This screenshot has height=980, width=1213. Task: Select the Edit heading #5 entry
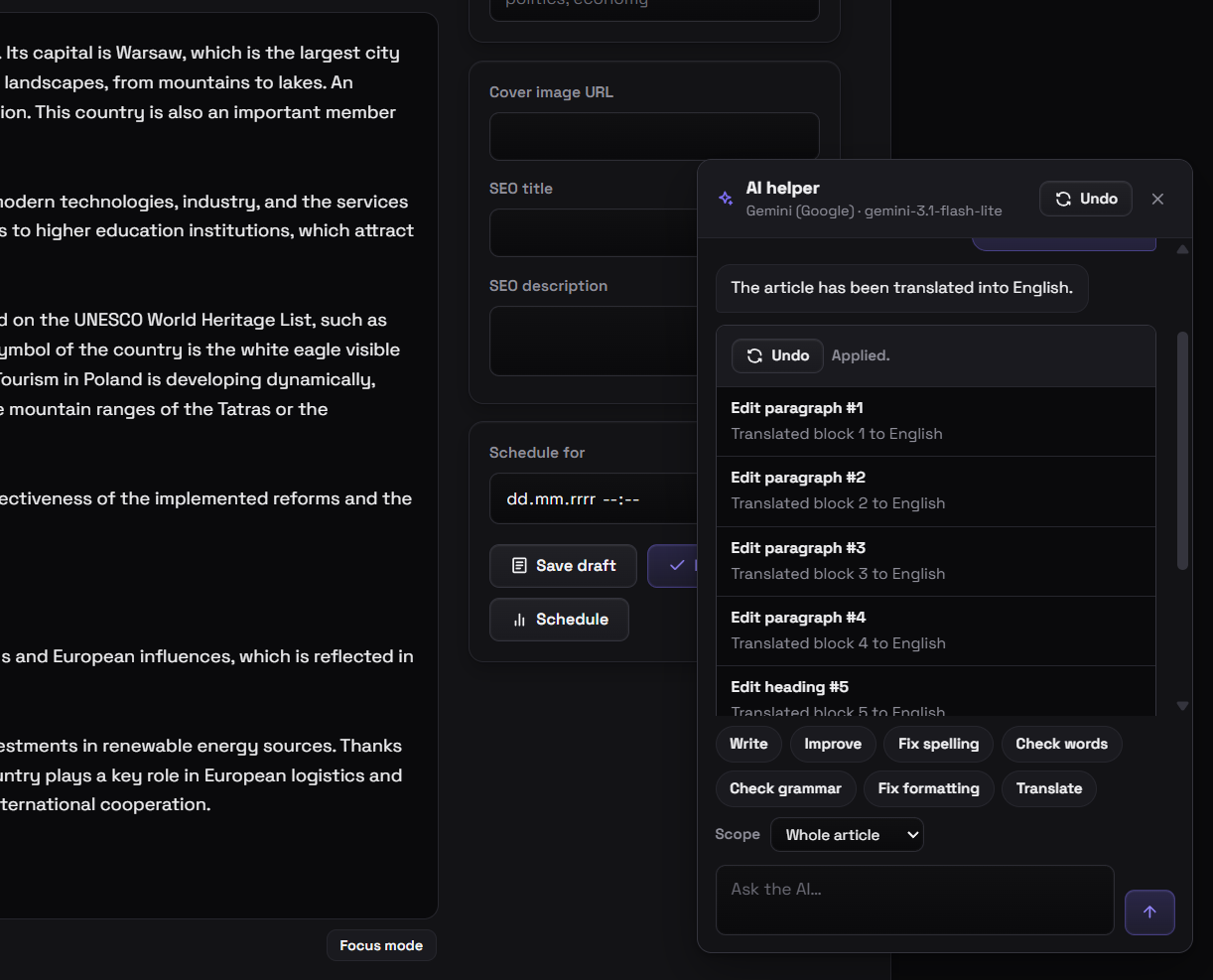point(936,691)
